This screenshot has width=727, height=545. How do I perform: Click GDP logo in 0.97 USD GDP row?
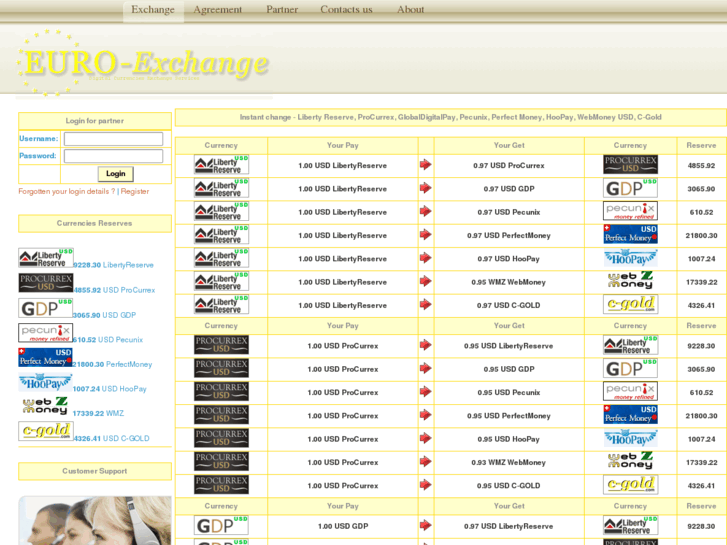[x=630, y=188]
